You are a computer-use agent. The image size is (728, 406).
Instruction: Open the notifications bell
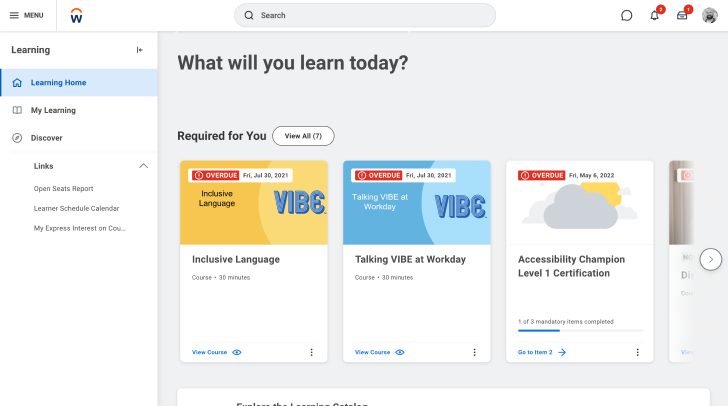[654, 15]
